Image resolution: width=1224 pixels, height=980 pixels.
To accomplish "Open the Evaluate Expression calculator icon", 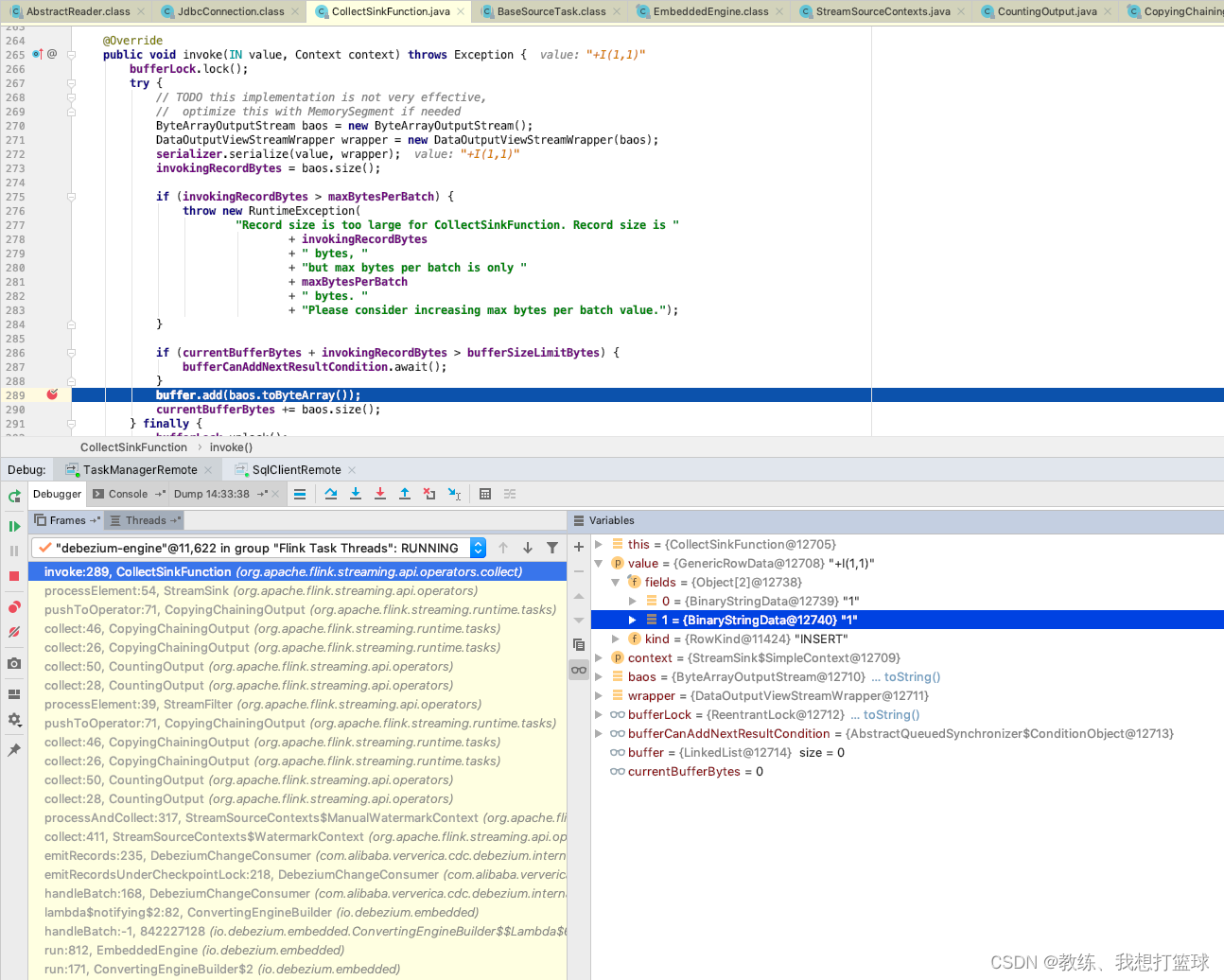I will coord(485,494).
